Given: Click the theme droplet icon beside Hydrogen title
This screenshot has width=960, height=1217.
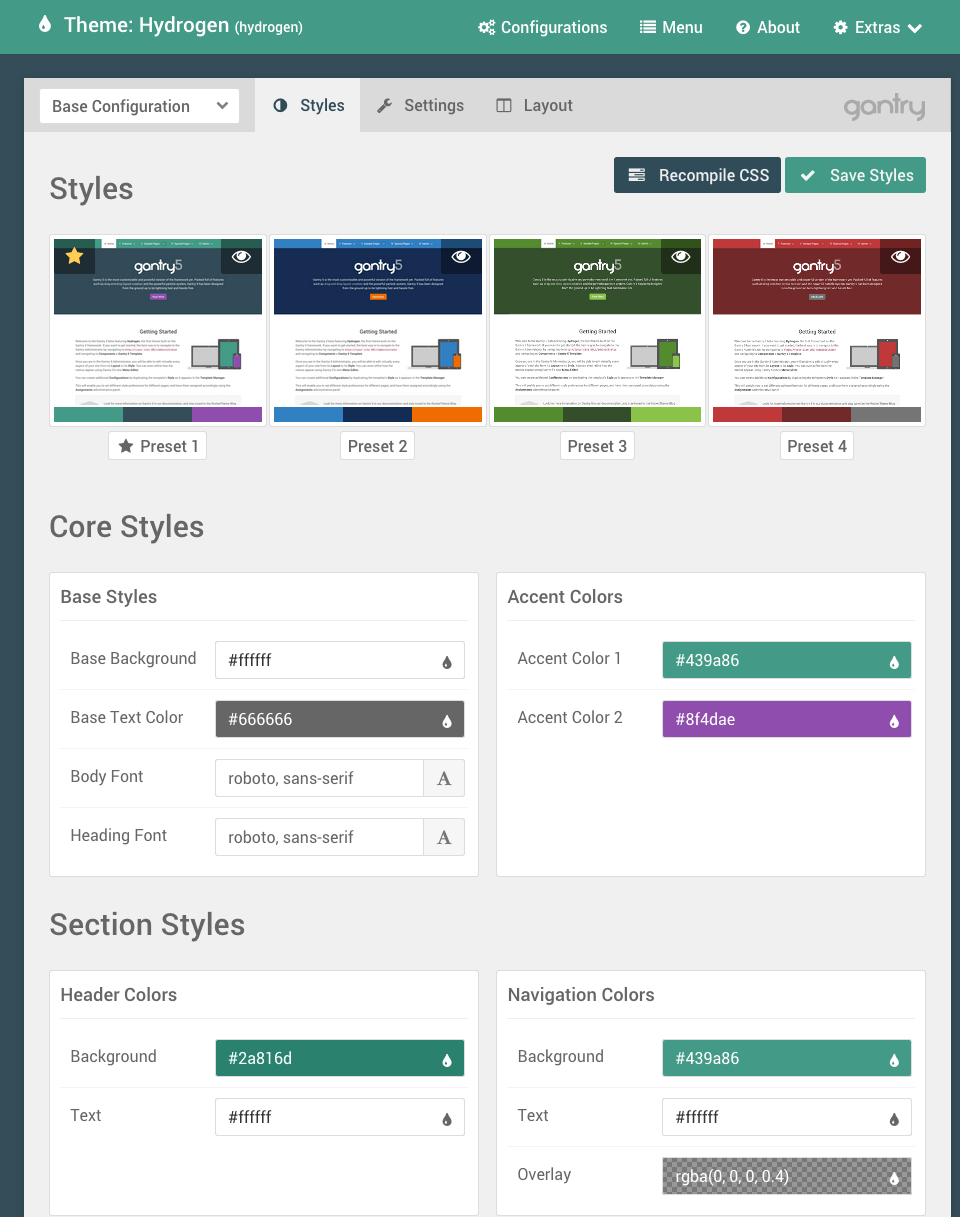Looking at the screenshot, I should (x=44, y=25).
